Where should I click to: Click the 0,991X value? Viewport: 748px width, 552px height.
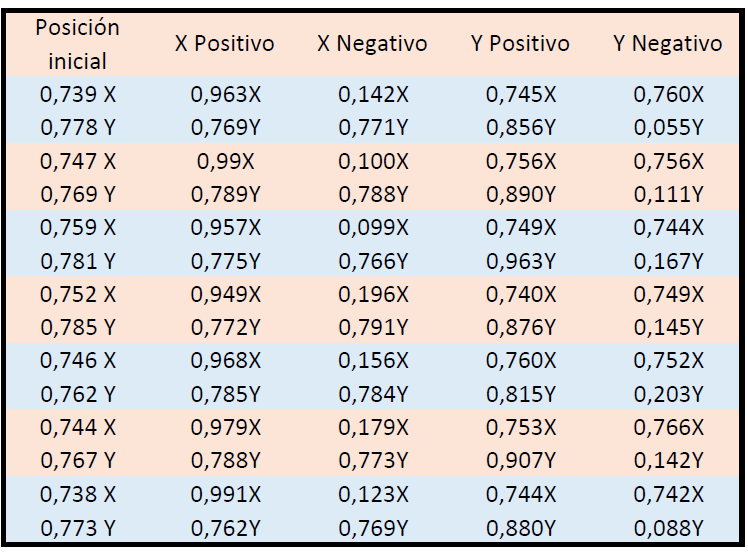pyautogui.click(x=225, y=494)
